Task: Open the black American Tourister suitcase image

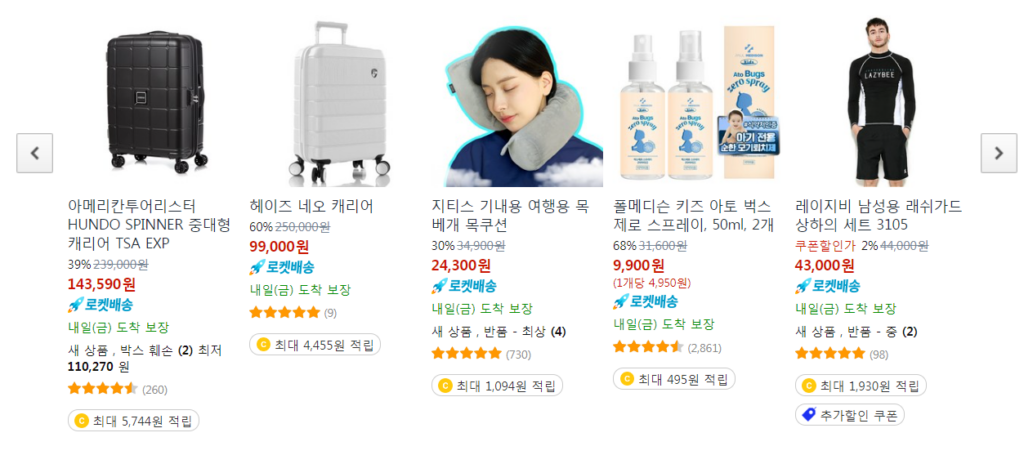Action: tap(156, 100)
